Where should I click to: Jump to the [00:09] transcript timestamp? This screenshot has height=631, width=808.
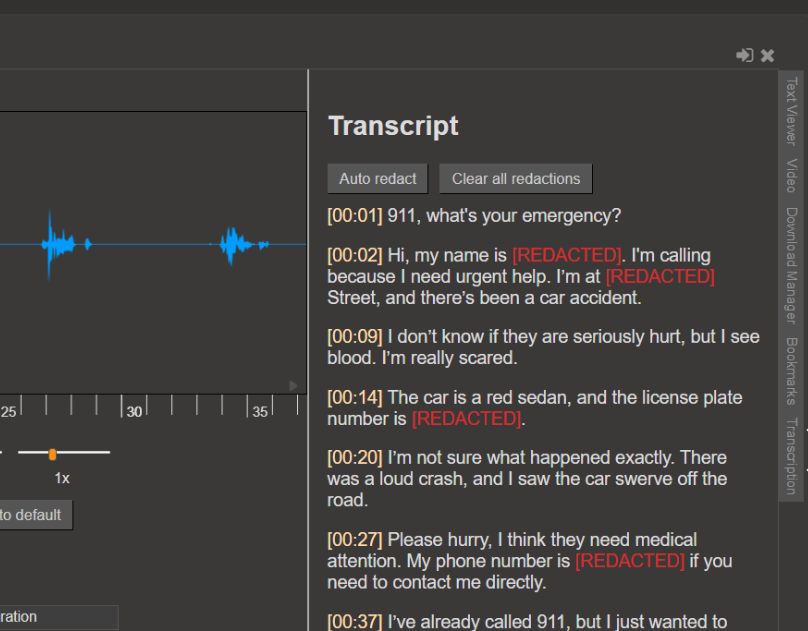(355, 337)
